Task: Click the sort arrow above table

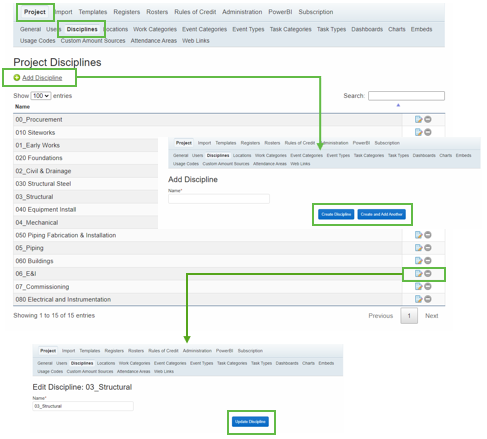Action: click(x=398, y=105)
